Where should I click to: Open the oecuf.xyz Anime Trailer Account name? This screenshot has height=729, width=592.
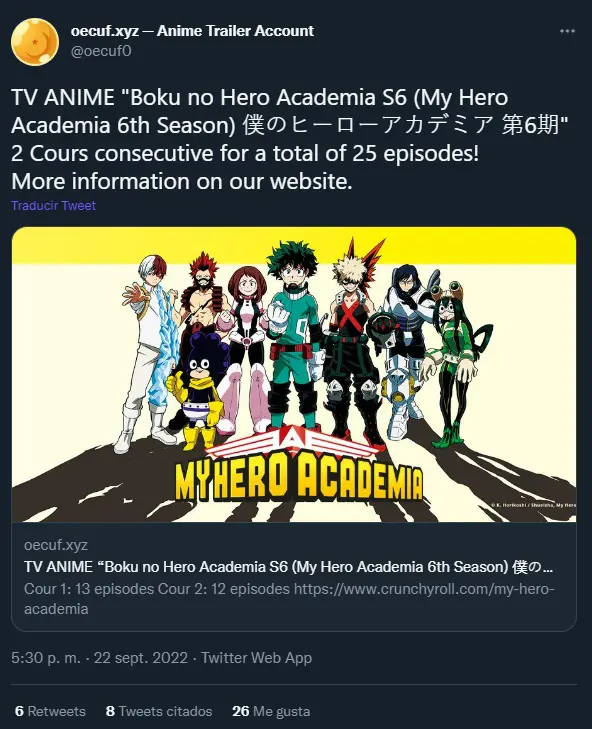pyautogui.click(x=192, y=31)
